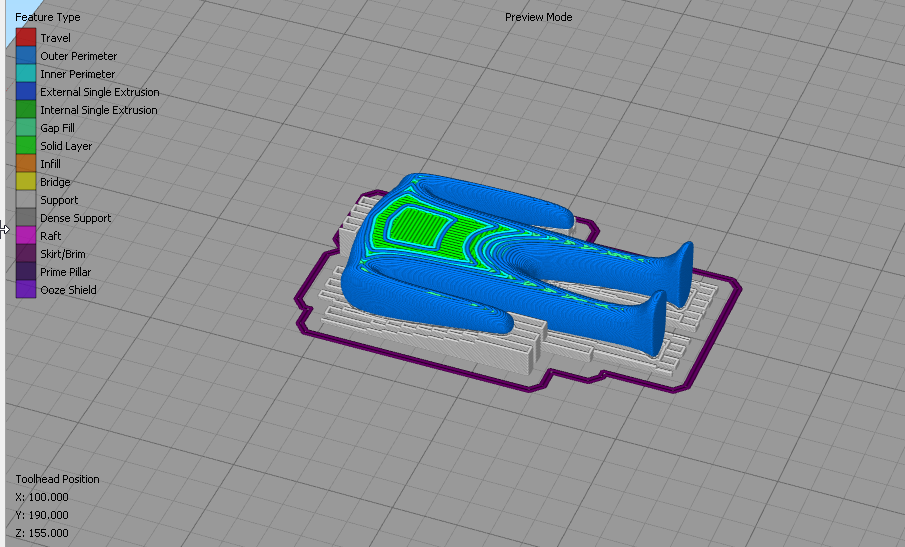Click the Internal Single Extrusion label
The image size is (905, 547).
(99, 110)
